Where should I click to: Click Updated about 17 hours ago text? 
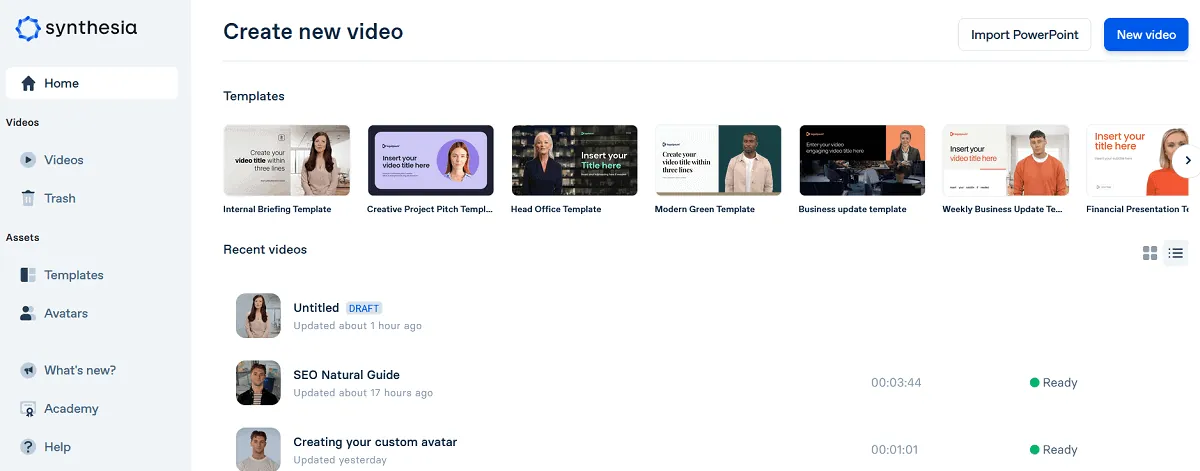(363, 393)
